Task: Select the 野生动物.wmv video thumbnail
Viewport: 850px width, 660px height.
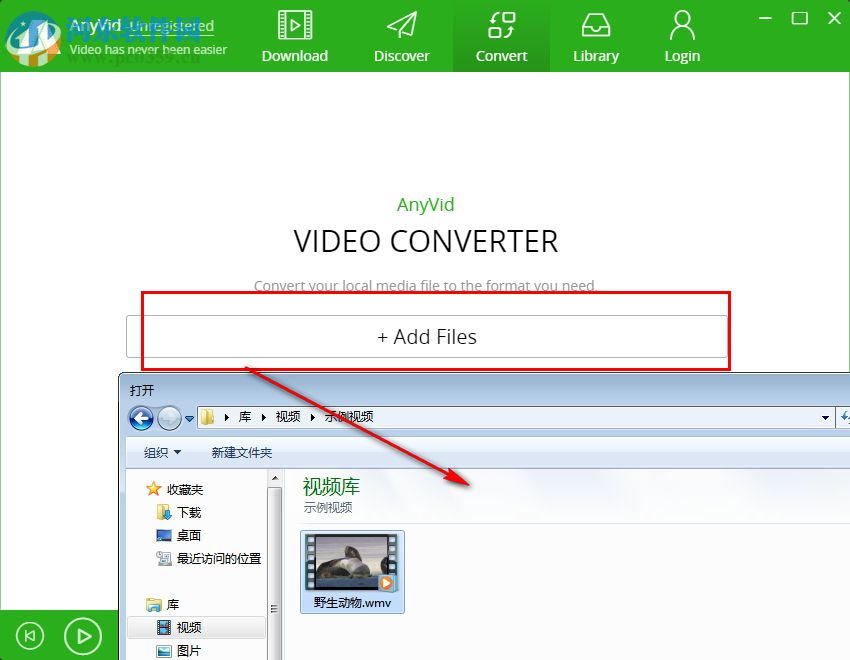Action: pyautogui.click(x=352, y=565)
